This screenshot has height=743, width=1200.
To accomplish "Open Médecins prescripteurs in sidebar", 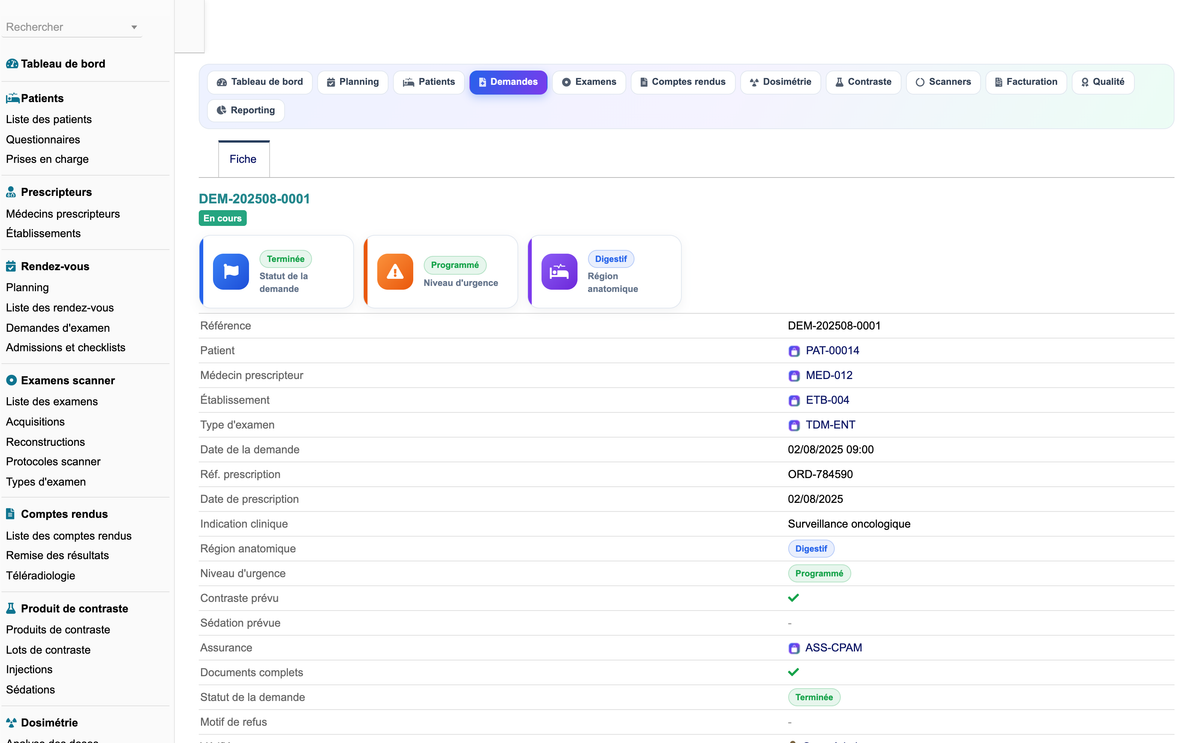I will 63,214.
